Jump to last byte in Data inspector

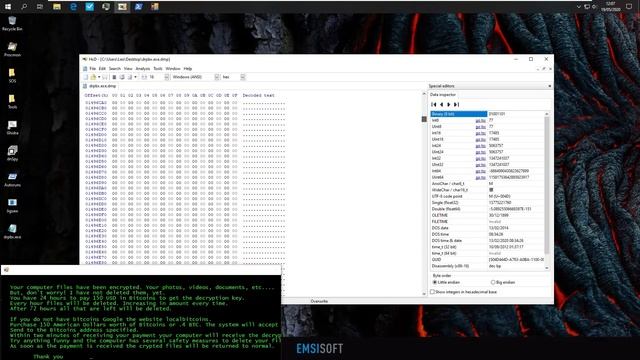[x=456, y=104]
